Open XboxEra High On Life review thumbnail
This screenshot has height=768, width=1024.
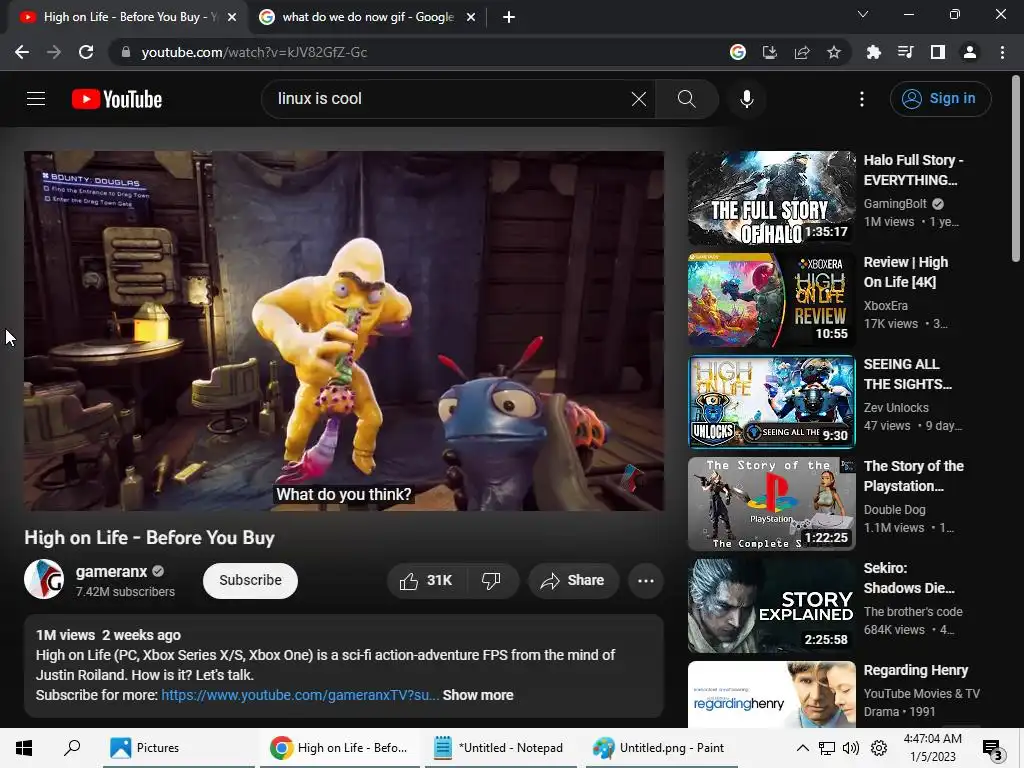[772, 300]
